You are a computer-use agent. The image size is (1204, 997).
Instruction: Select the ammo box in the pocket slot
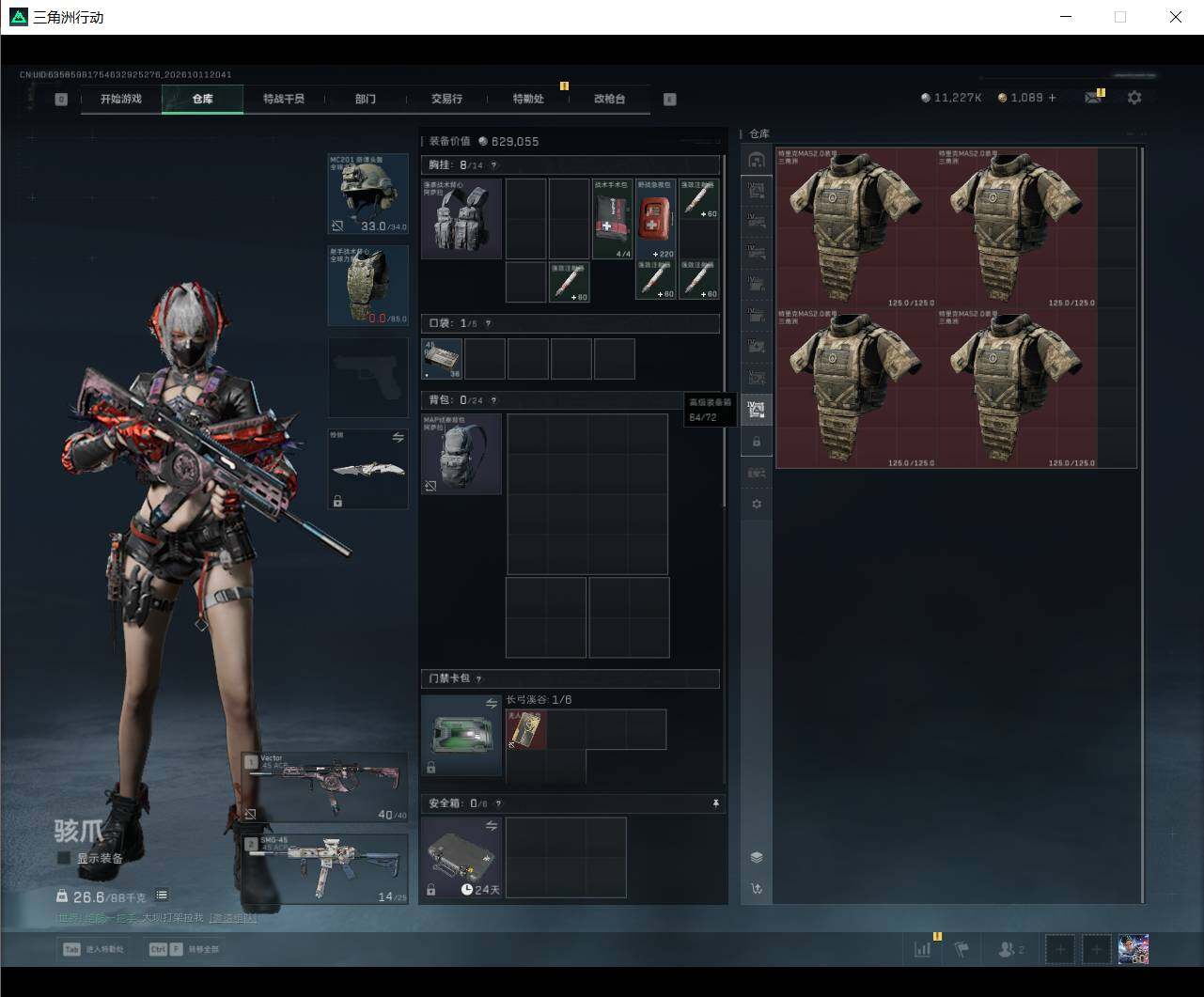click(442, 359)
